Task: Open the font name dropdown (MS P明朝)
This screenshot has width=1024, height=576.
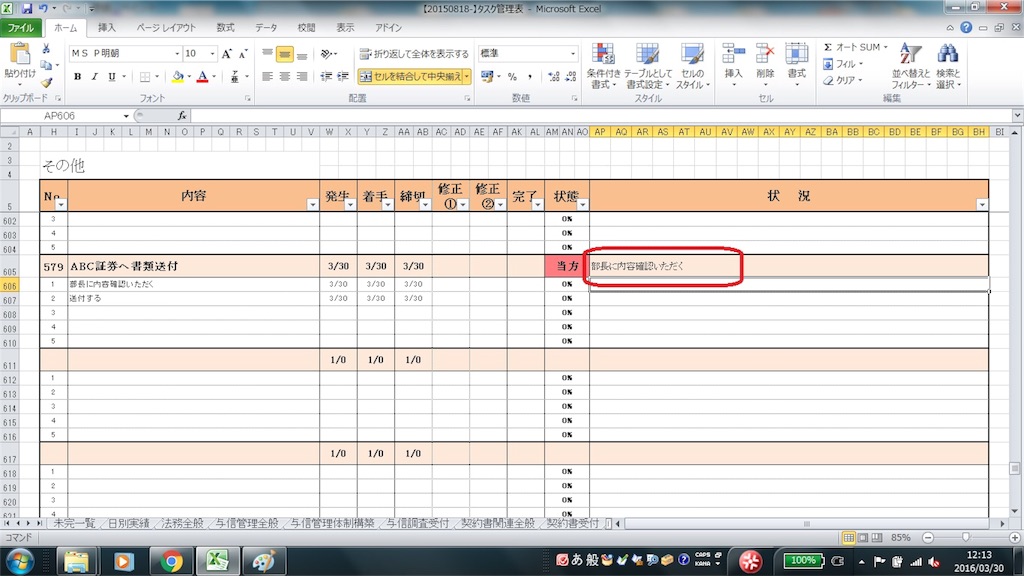Action: tap(176, 54)
